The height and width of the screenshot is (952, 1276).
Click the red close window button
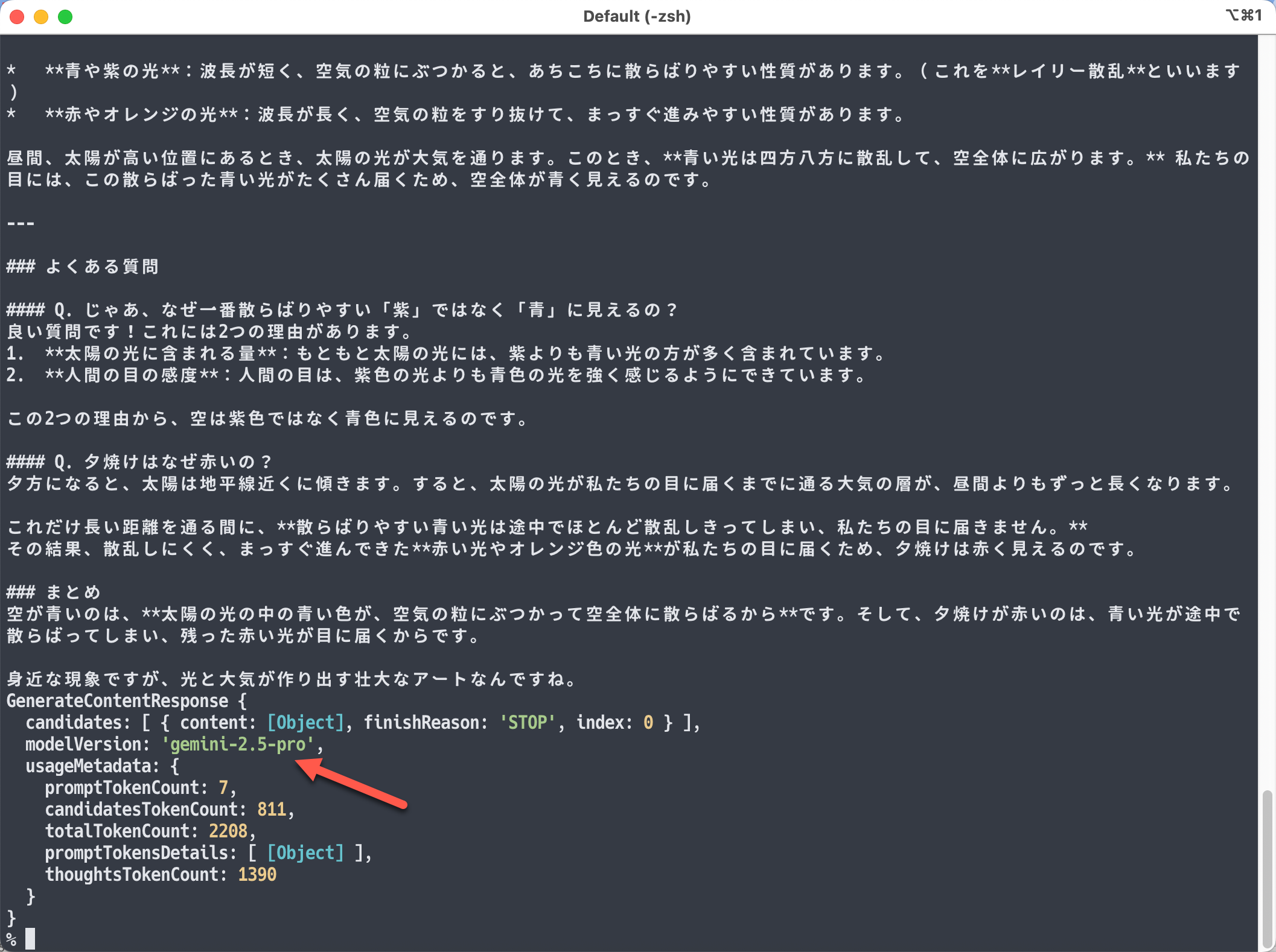(17, 16)
